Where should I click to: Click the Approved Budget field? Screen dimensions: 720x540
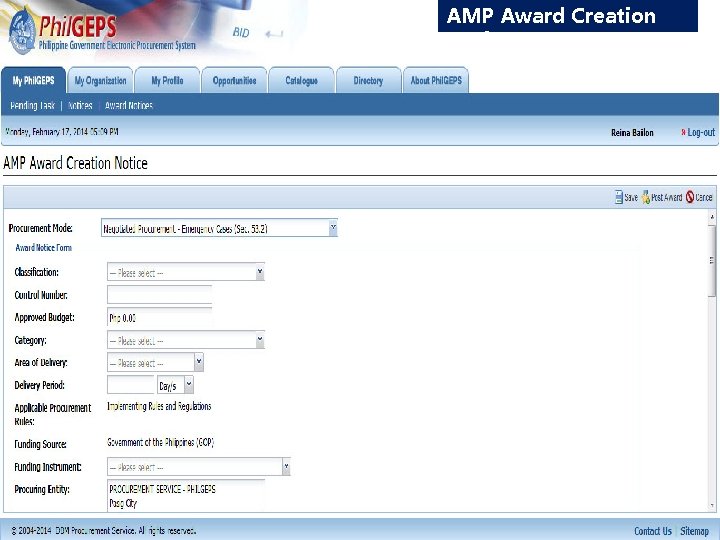pos(159,317)
